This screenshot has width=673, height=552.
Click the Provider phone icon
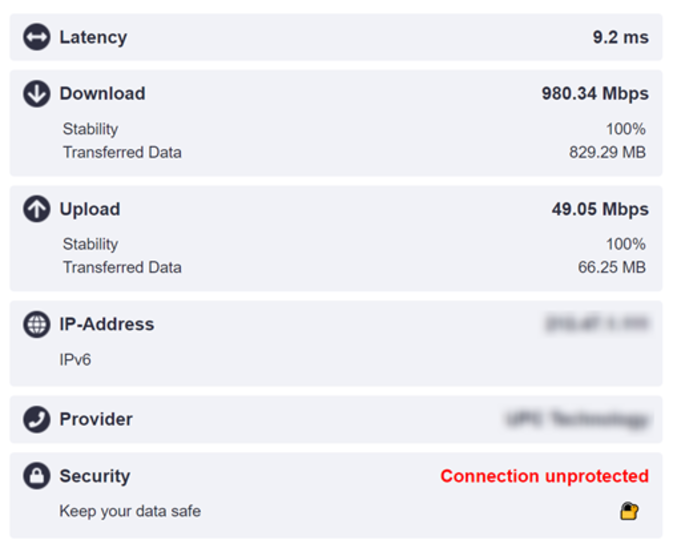[x=36, y=419]
